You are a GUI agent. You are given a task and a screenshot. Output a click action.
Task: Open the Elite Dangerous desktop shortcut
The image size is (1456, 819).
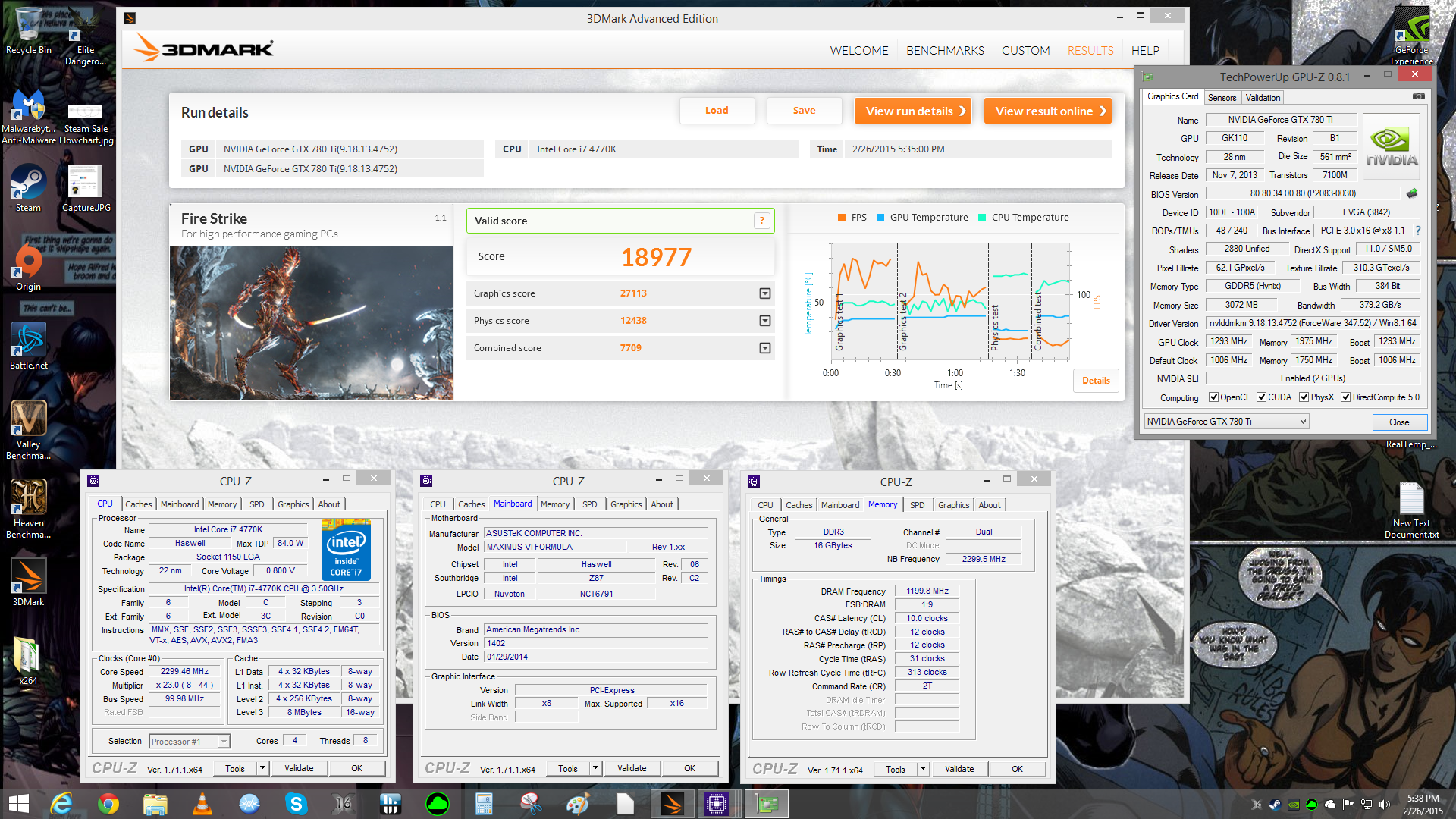[x=86, y=36]
